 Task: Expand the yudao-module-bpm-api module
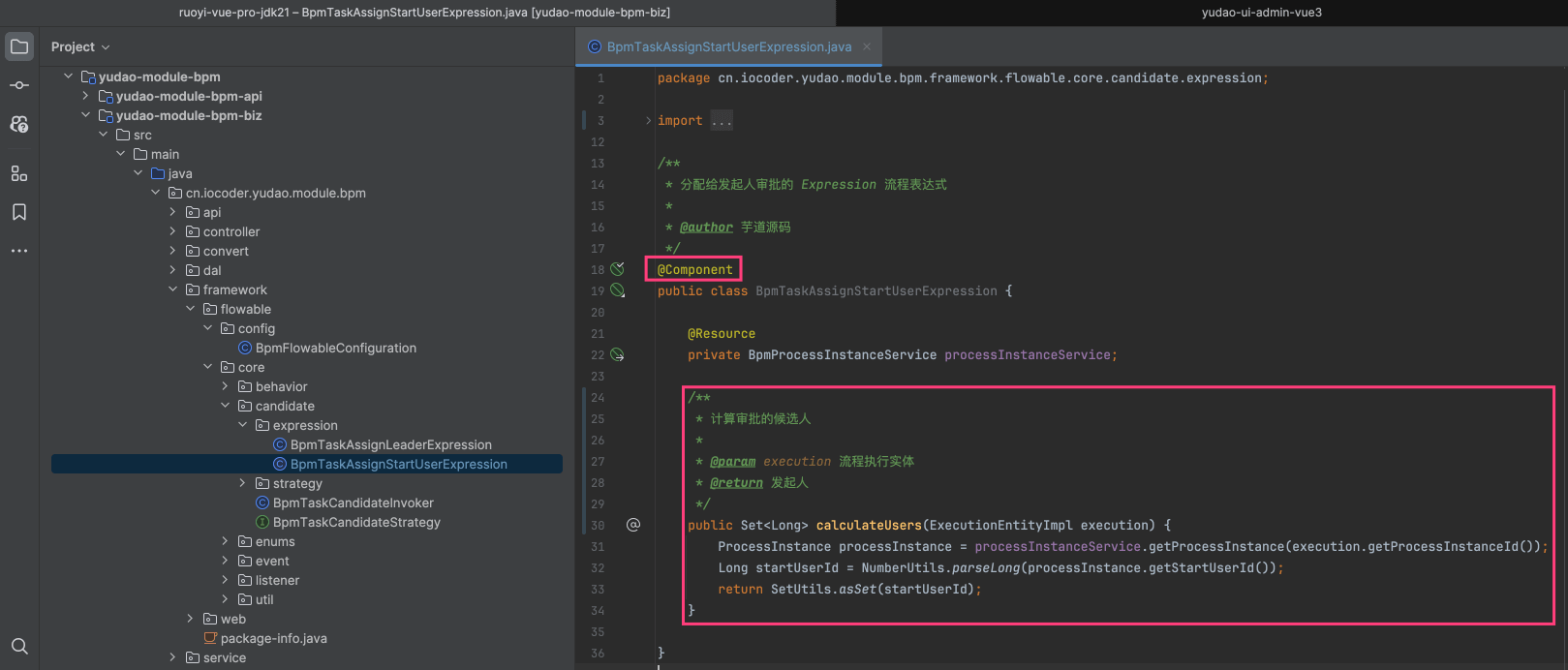85,96
